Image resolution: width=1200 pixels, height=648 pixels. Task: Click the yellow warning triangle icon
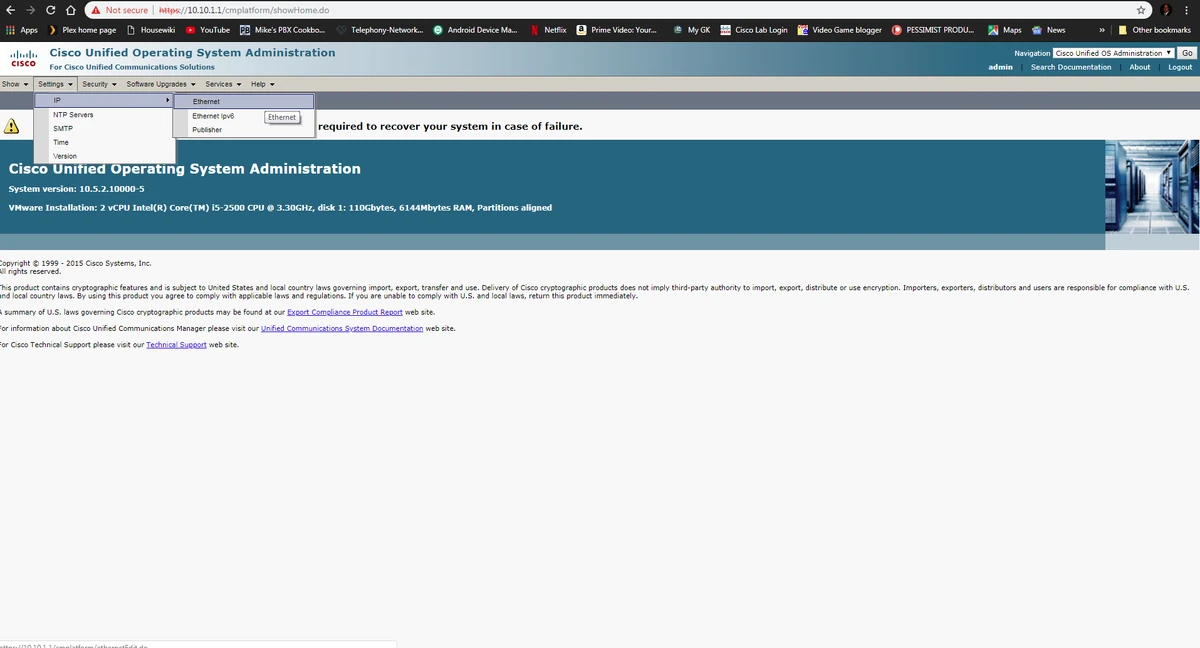point(12,126)
